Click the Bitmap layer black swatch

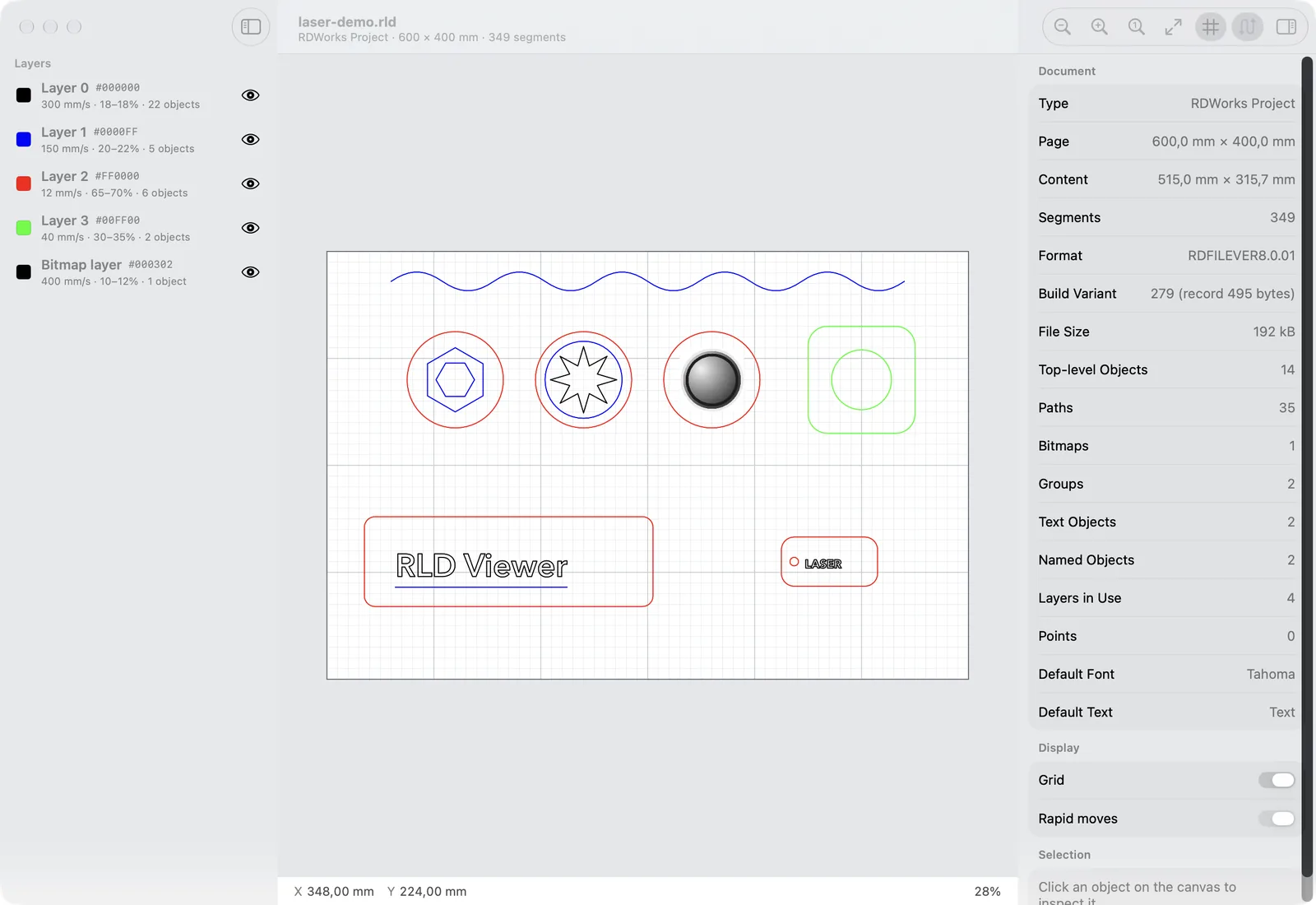tap(24, 272)
